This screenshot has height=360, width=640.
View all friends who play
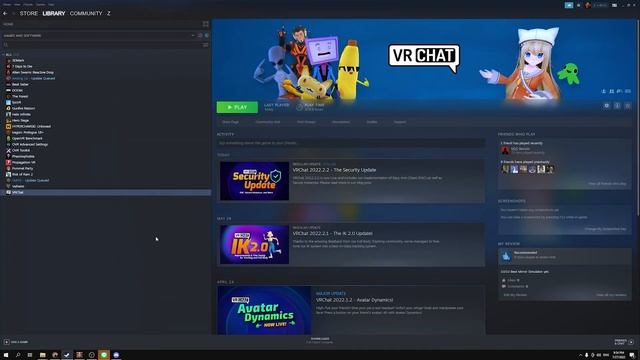(607, 184)
